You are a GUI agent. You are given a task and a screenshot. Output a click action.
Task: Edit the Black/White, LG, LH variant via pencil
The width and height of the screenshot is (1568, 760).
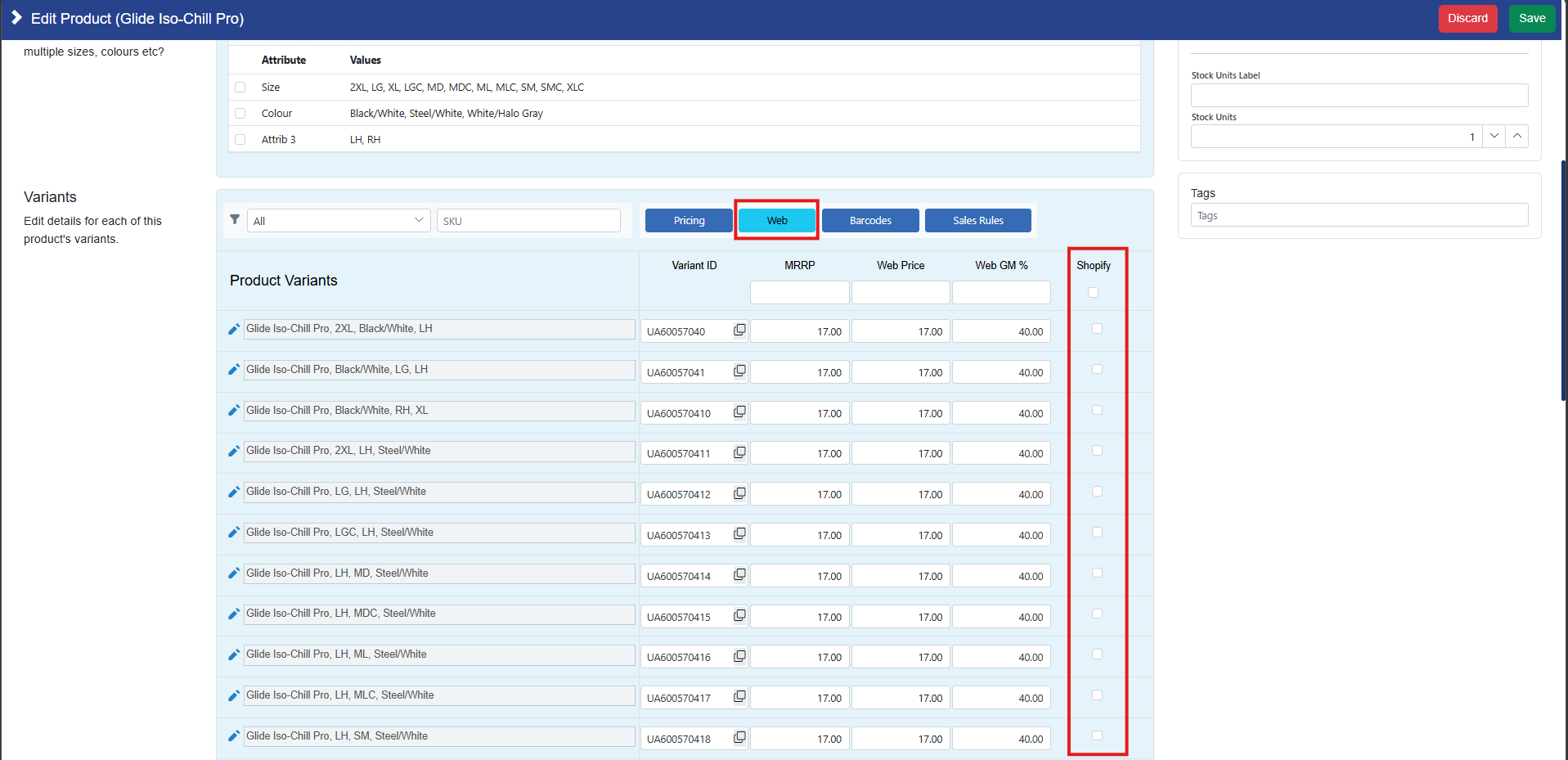(234, 370)
